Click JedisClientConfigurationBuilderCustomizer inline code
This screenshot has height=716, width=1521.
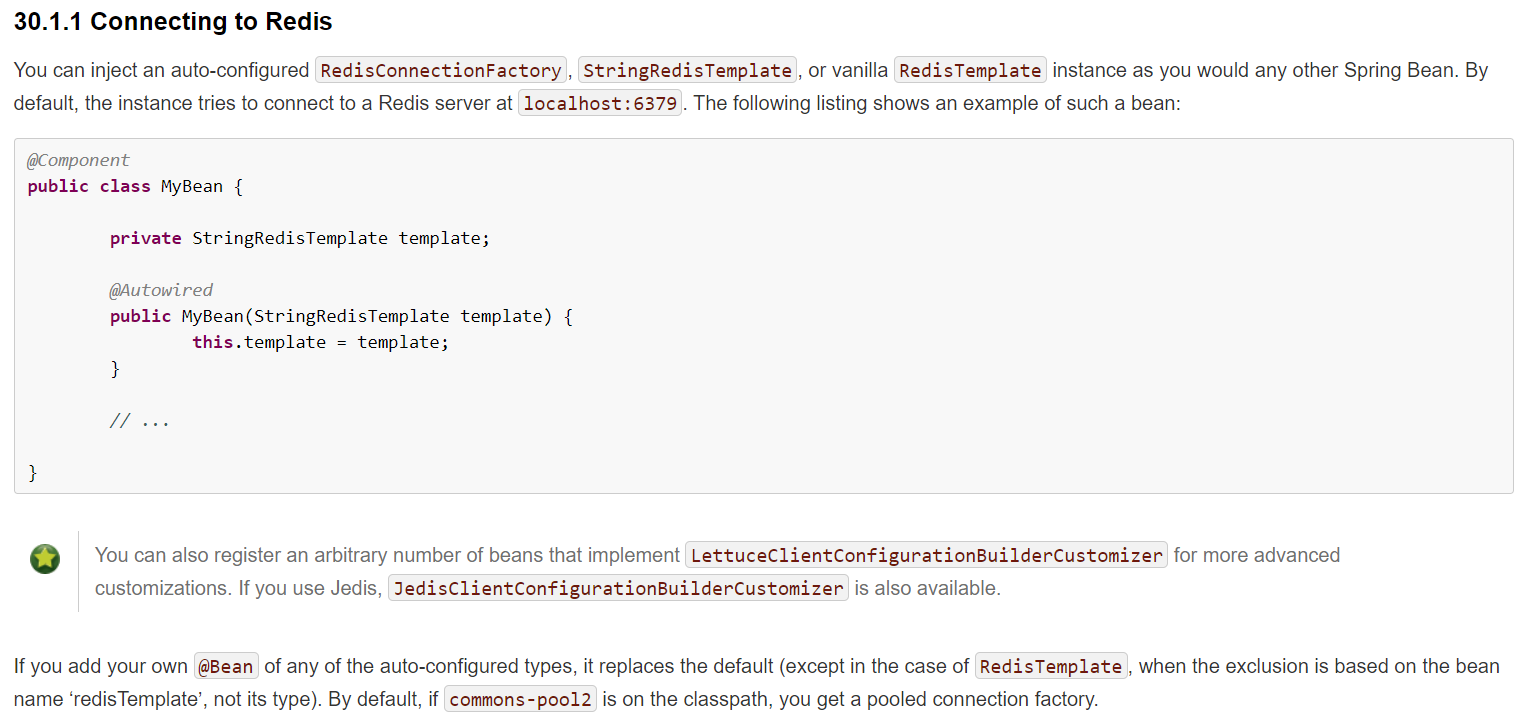(618, 588)
